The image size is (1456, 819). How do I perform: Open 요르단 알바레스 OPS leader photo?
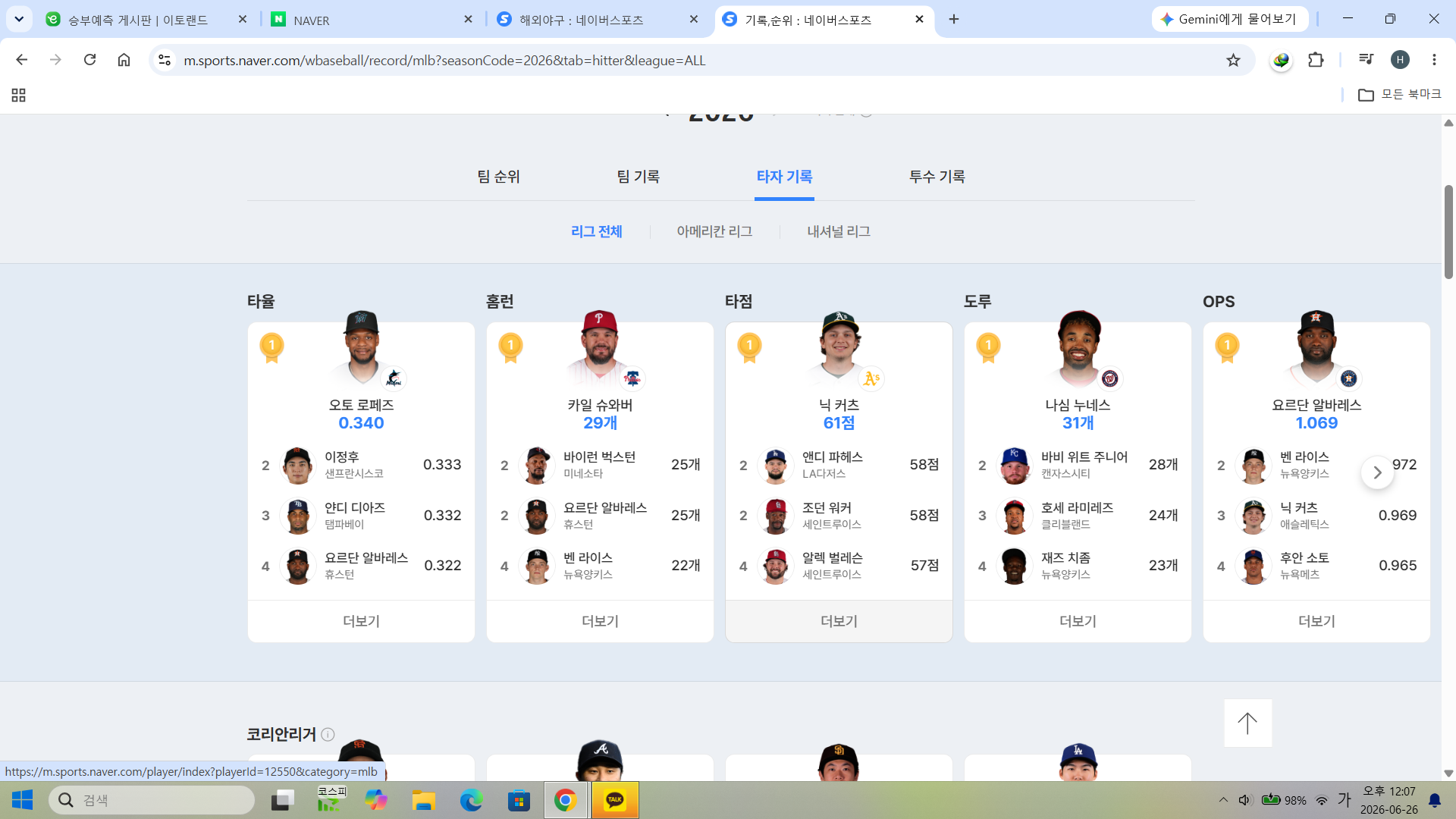tap(1316, 349)
